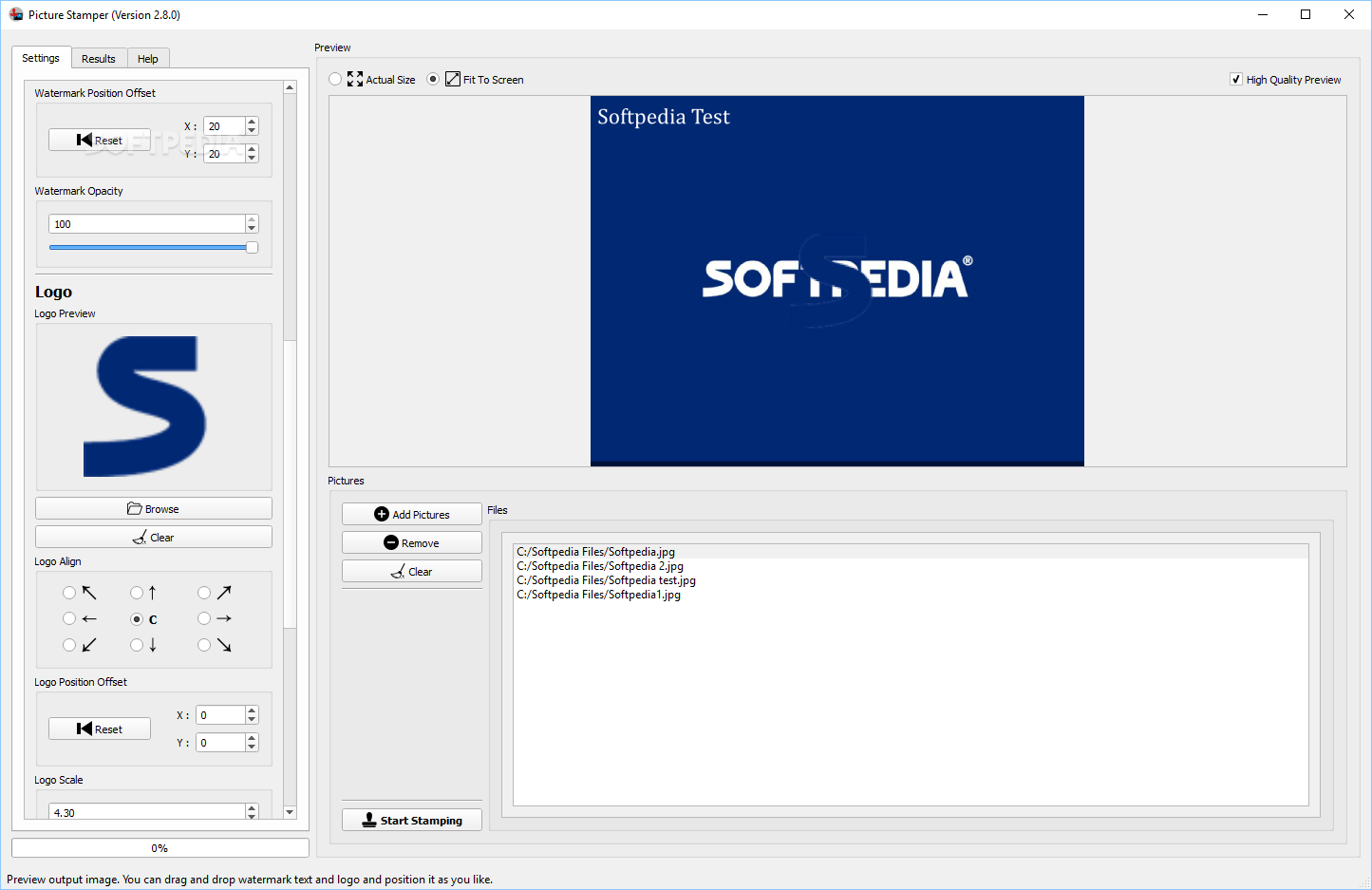
Task: Choose the Fit To Screen preview mode
Action: pyautogui.click(x=433, y=79)
